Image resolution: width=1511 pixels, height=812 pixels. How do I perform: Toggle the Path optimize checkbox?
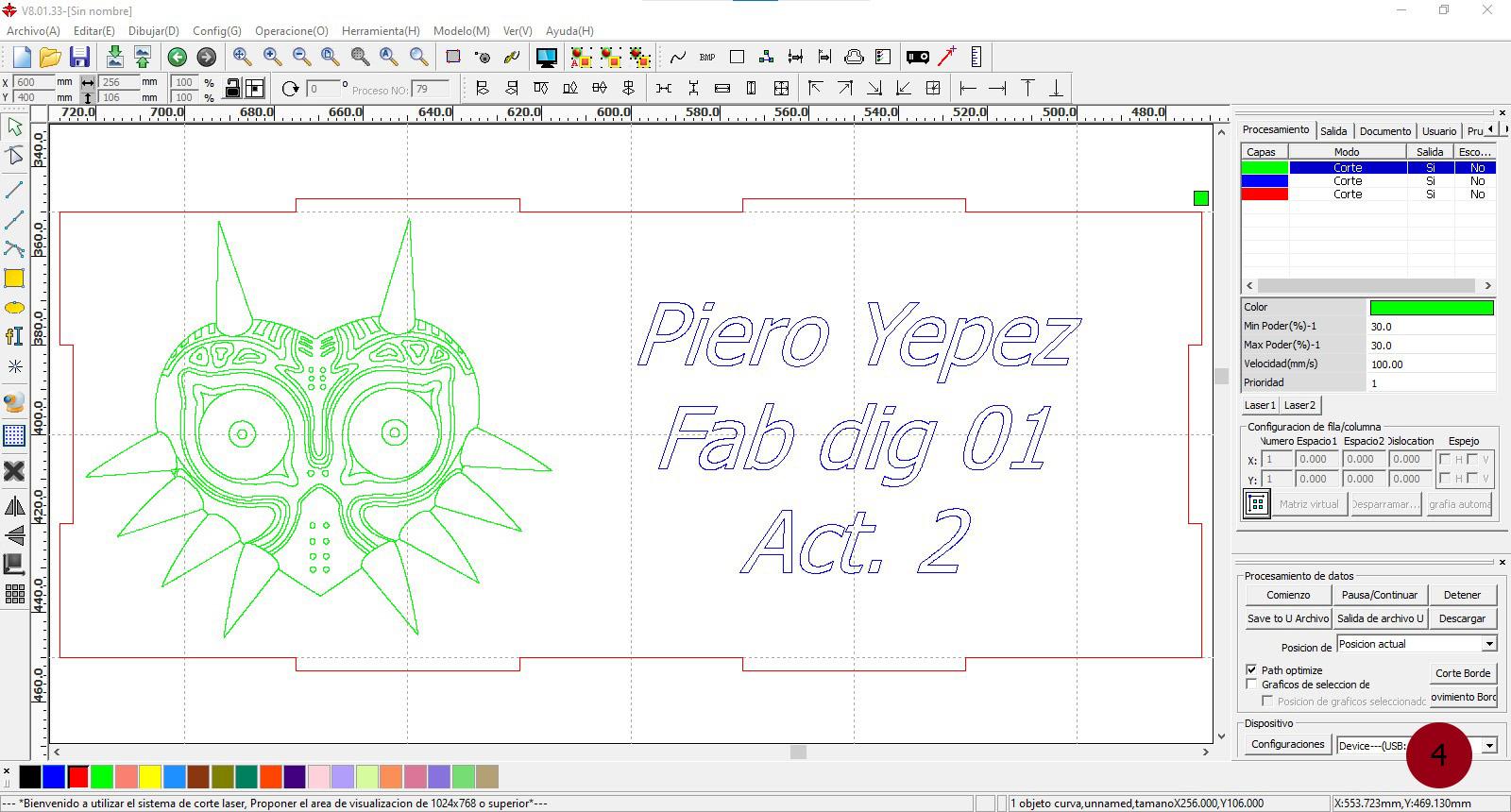click(x=1251, y=669)
